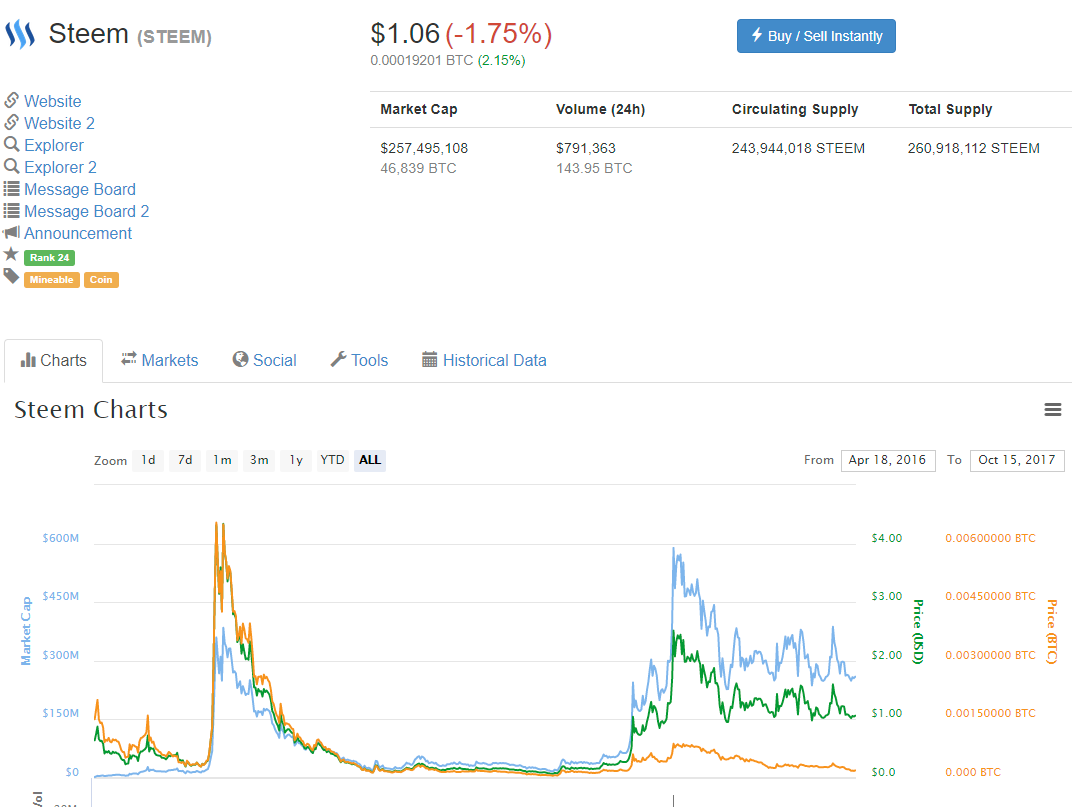Click the $791,363 volume value
The image size is (1072, 807).
[585, 148]
